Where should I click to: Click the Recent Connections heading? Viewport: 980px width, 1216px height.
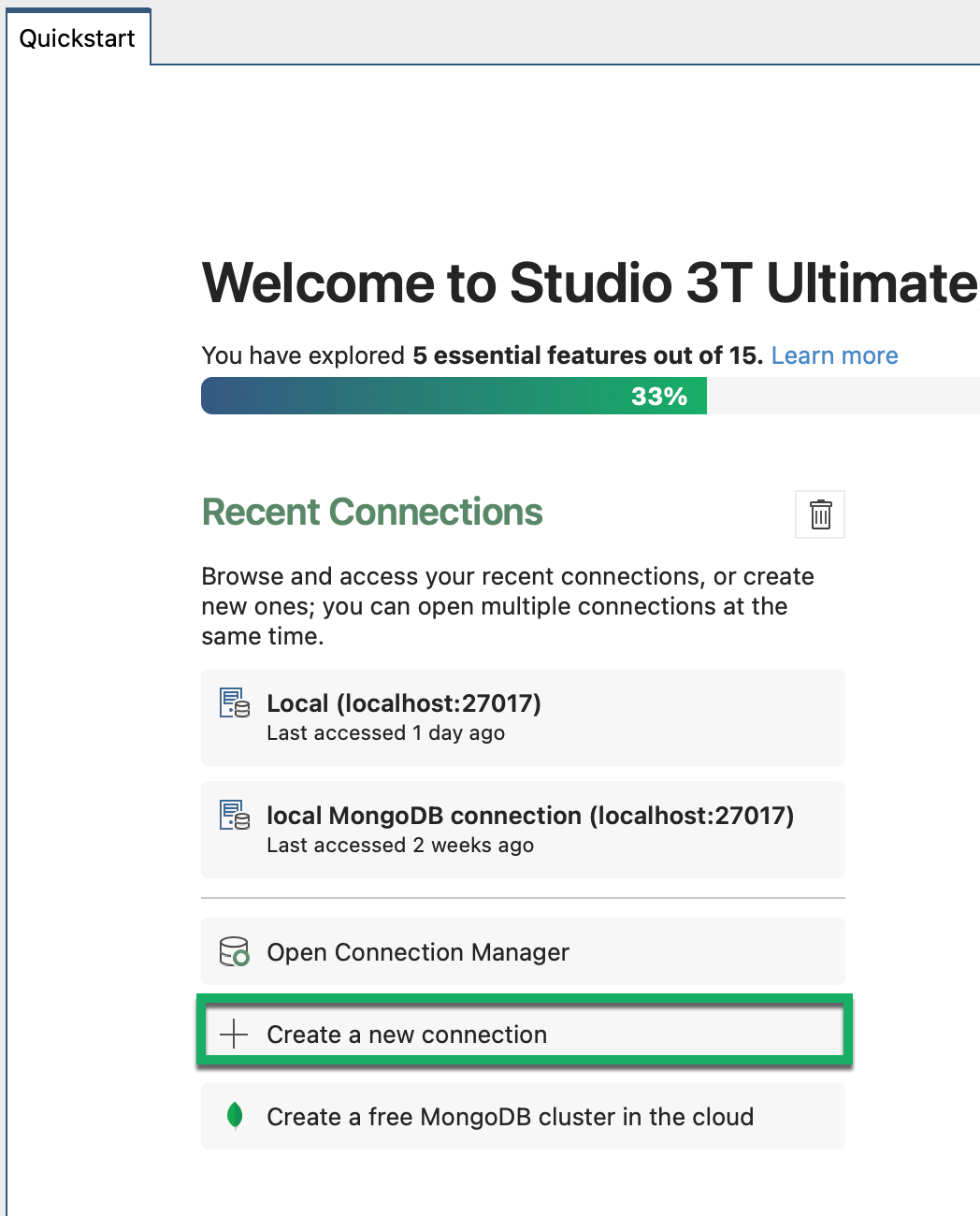(x=372, y=513)
